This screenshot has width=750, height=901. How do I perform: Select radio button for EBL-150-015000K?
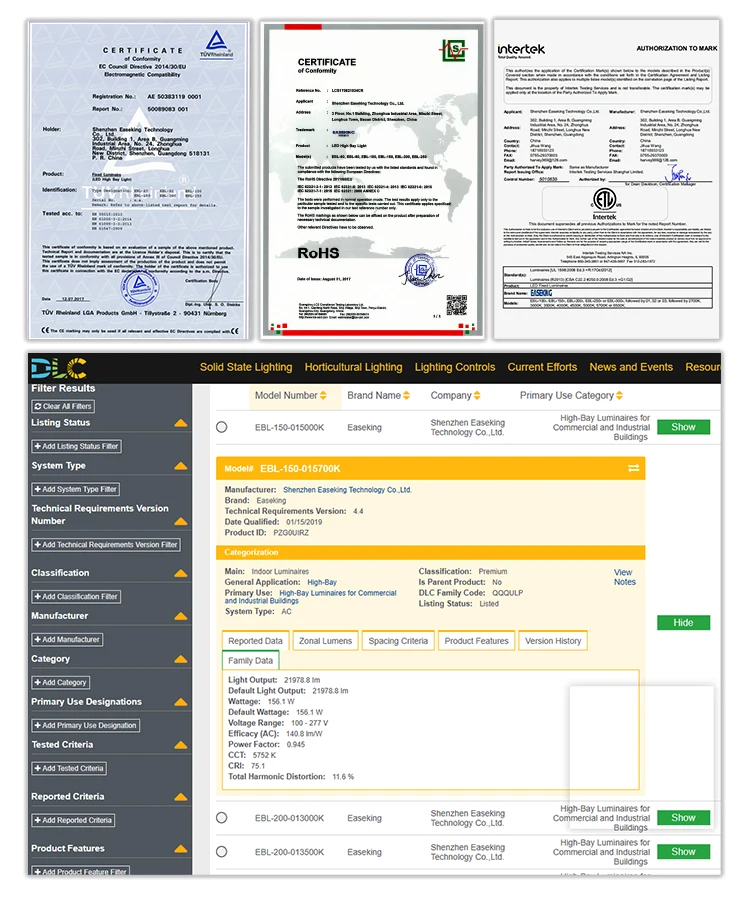tap(222, 427)
